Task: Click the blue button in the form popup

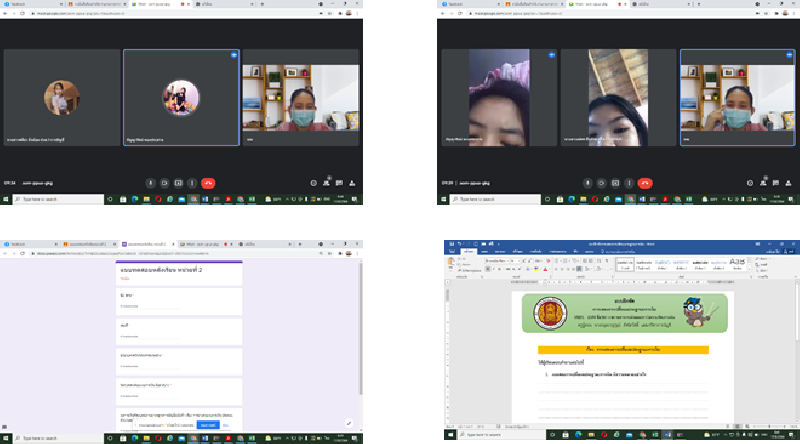Action: [x=208, y=425]
